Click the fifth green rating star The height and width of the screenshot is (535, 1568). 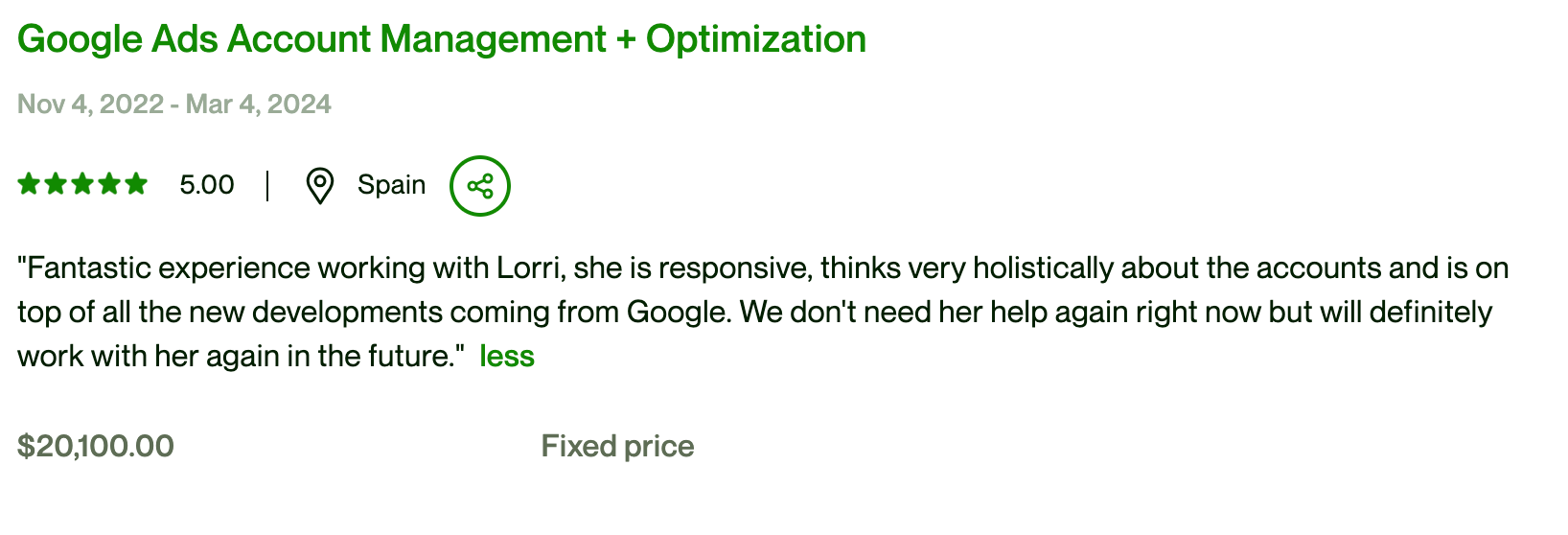136,184
